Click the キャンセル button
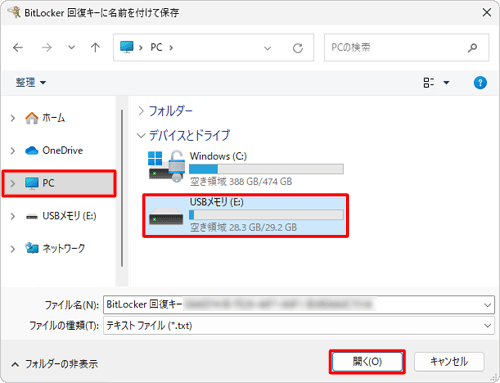The width and height of the screenshot is (500, 383). [449, 362]
